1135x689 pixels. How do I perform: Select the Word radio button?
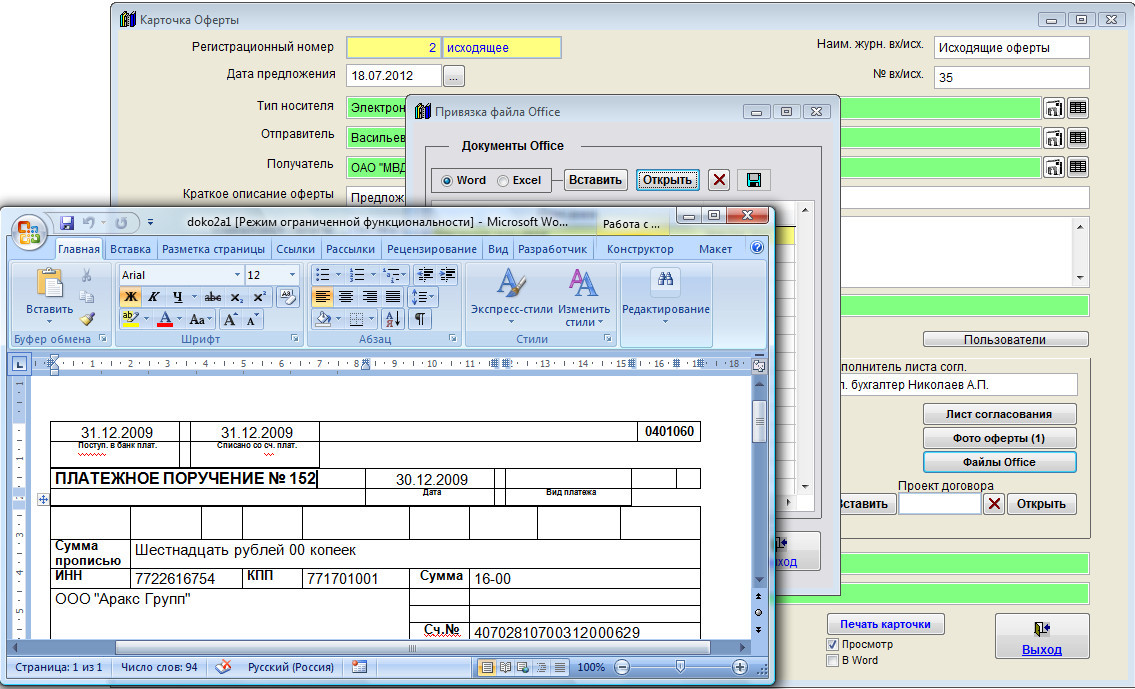(x=446, y=181)
